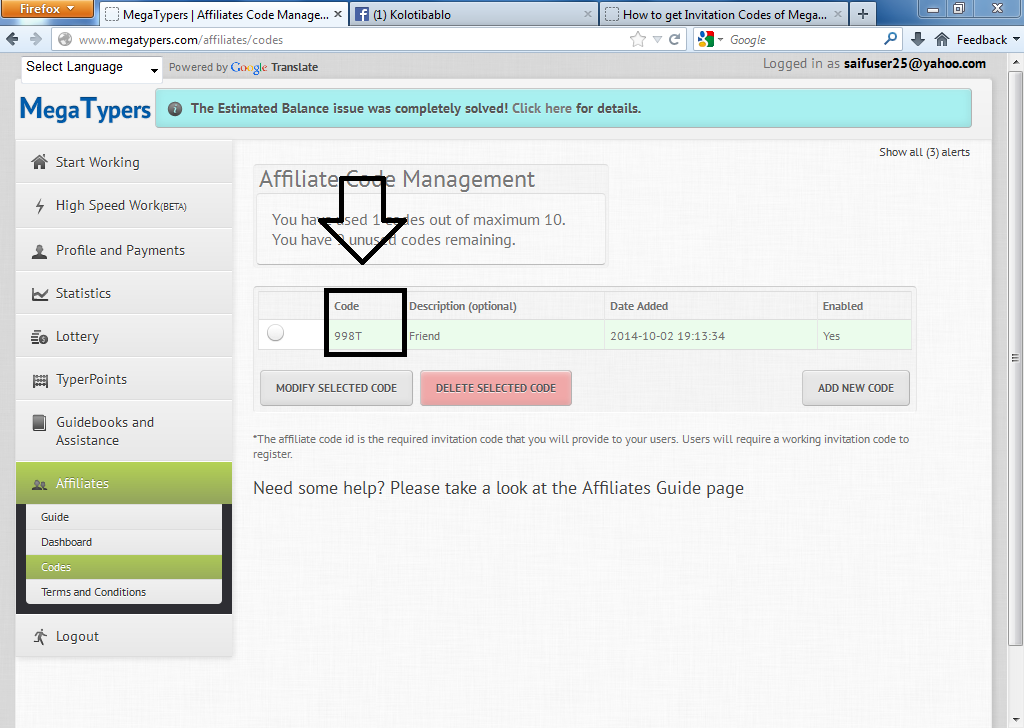Image resolution: width=1024 pixels, height=728 pixels.
Task: Collapse the Affiliates menu section
Action: pyautogui.click(x=124, y=483)
